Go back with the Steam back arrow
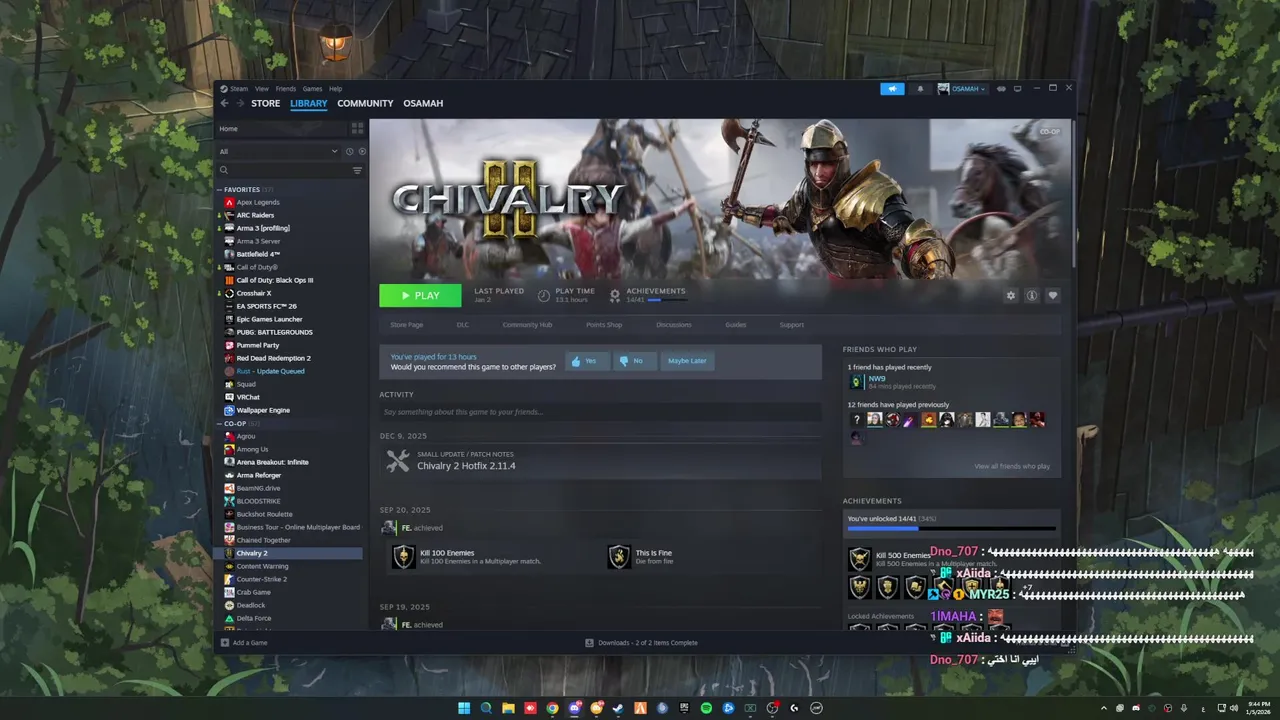This screenshot has width=1280, height=720. pos(225,103)
